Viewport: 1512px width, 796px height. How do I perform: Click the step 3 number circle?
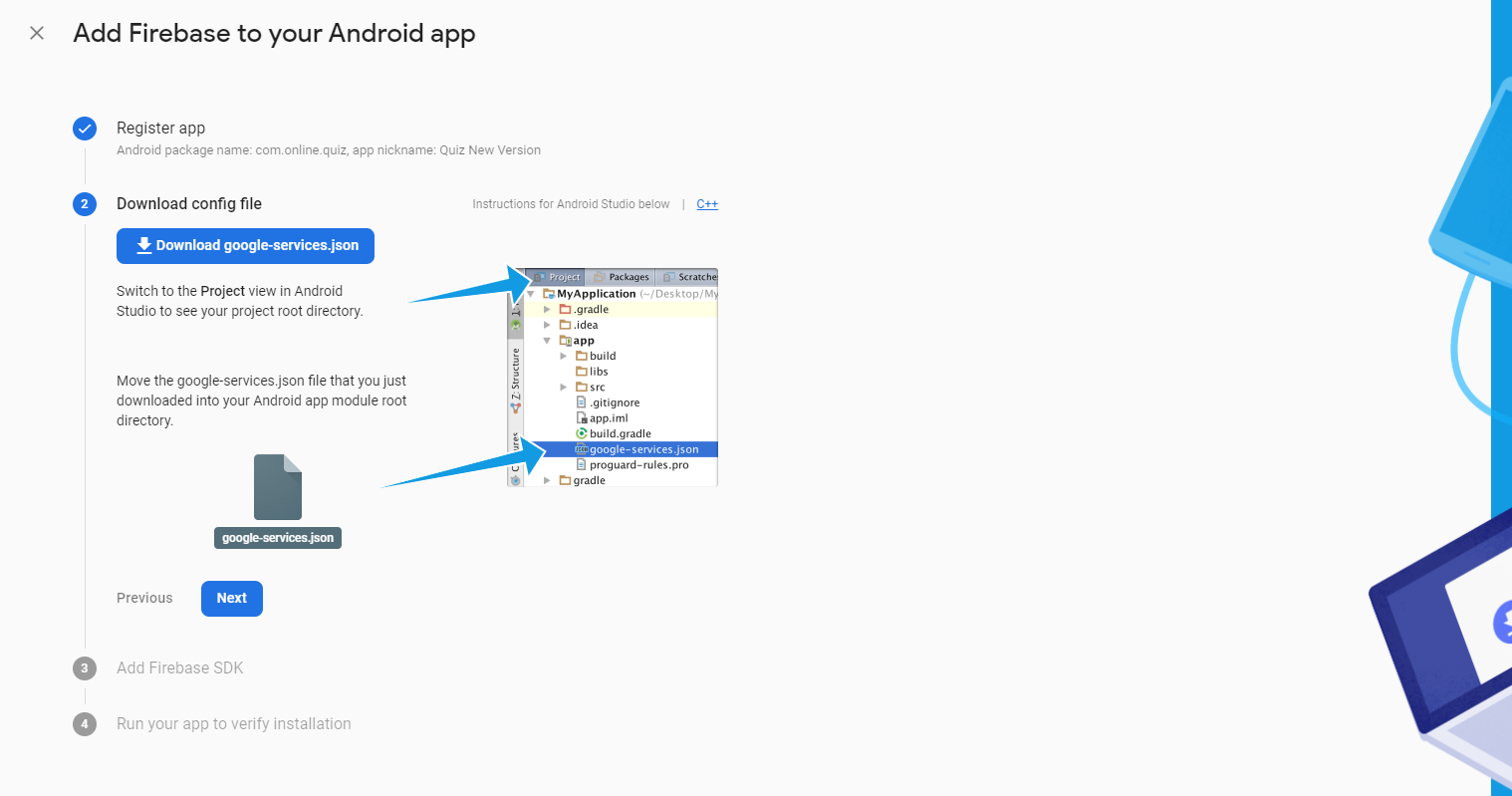85,668
